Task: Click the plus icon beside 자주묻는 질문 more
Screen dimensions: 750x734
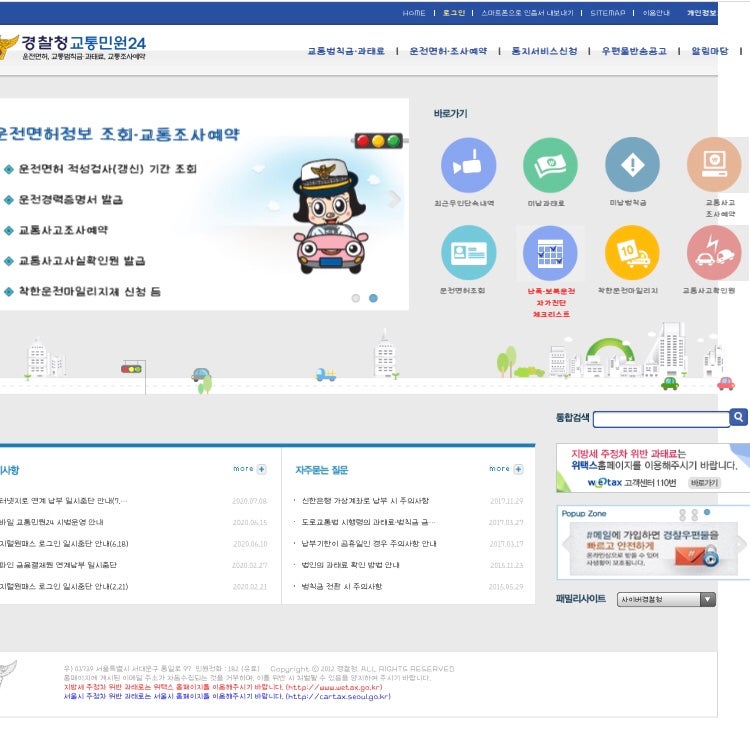Action: click(x=518, y=469)
